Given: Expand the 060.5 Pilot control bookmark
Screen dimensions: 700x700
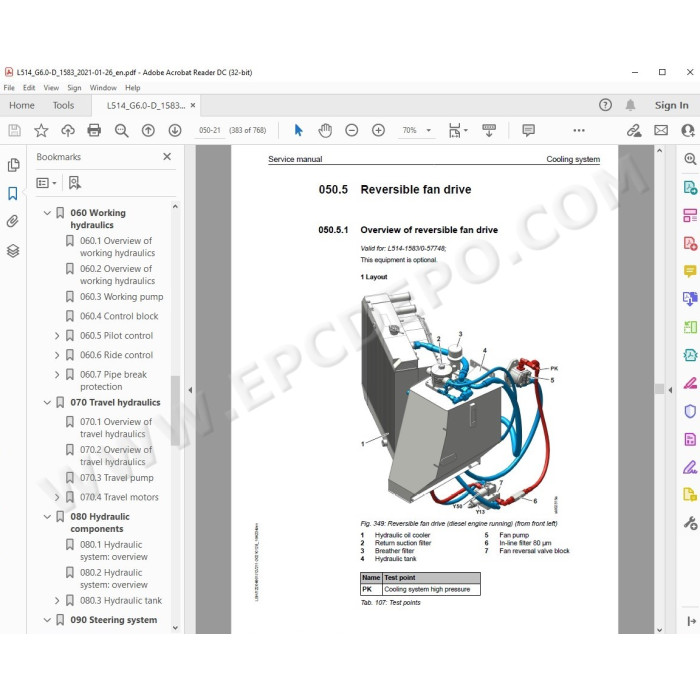Looking at the screenshot, I should coord(57,336).
